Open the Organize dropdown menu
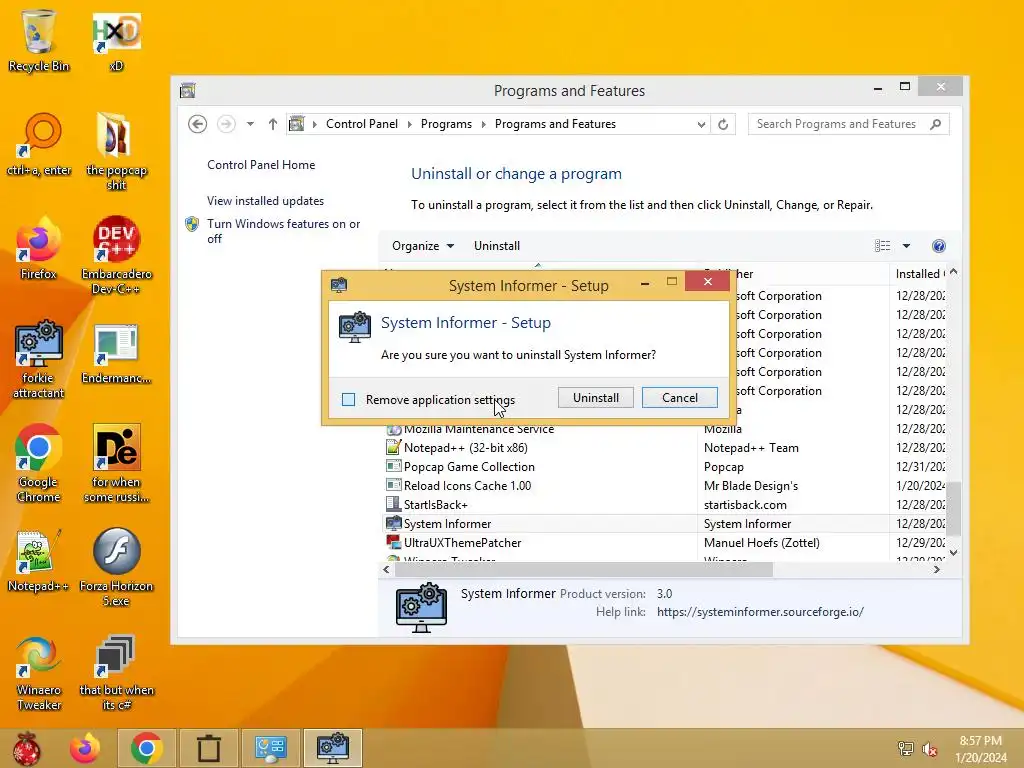1024x768 pixels. tap(423, 246)
